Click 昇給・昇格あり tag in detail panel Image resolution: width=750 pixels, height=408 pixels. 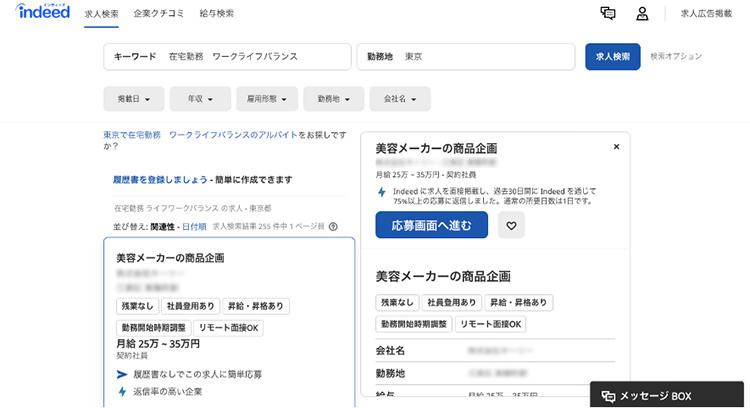[518, 302]
